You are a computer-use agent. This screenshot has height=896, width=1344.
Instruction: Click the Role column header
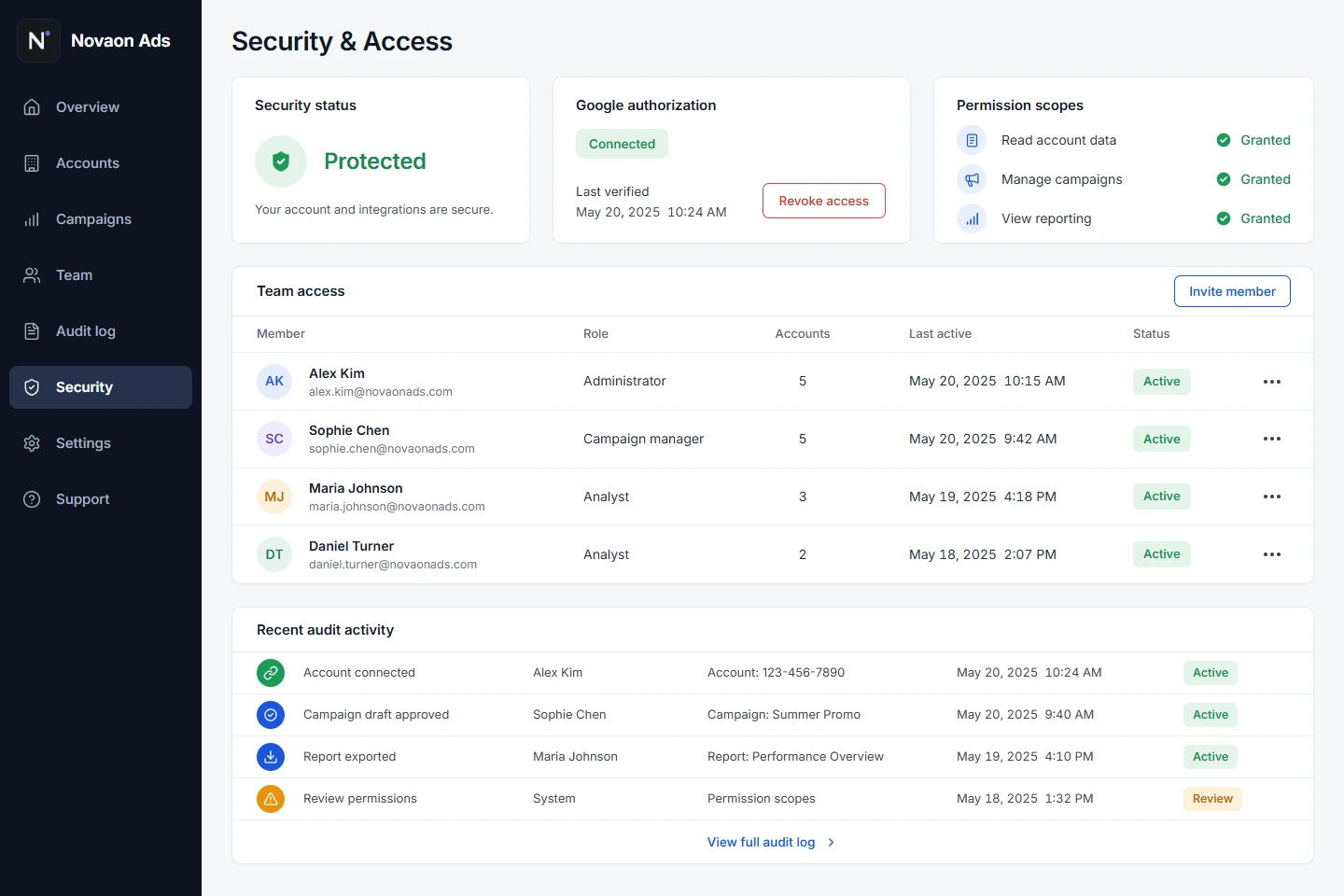(595, 334)
